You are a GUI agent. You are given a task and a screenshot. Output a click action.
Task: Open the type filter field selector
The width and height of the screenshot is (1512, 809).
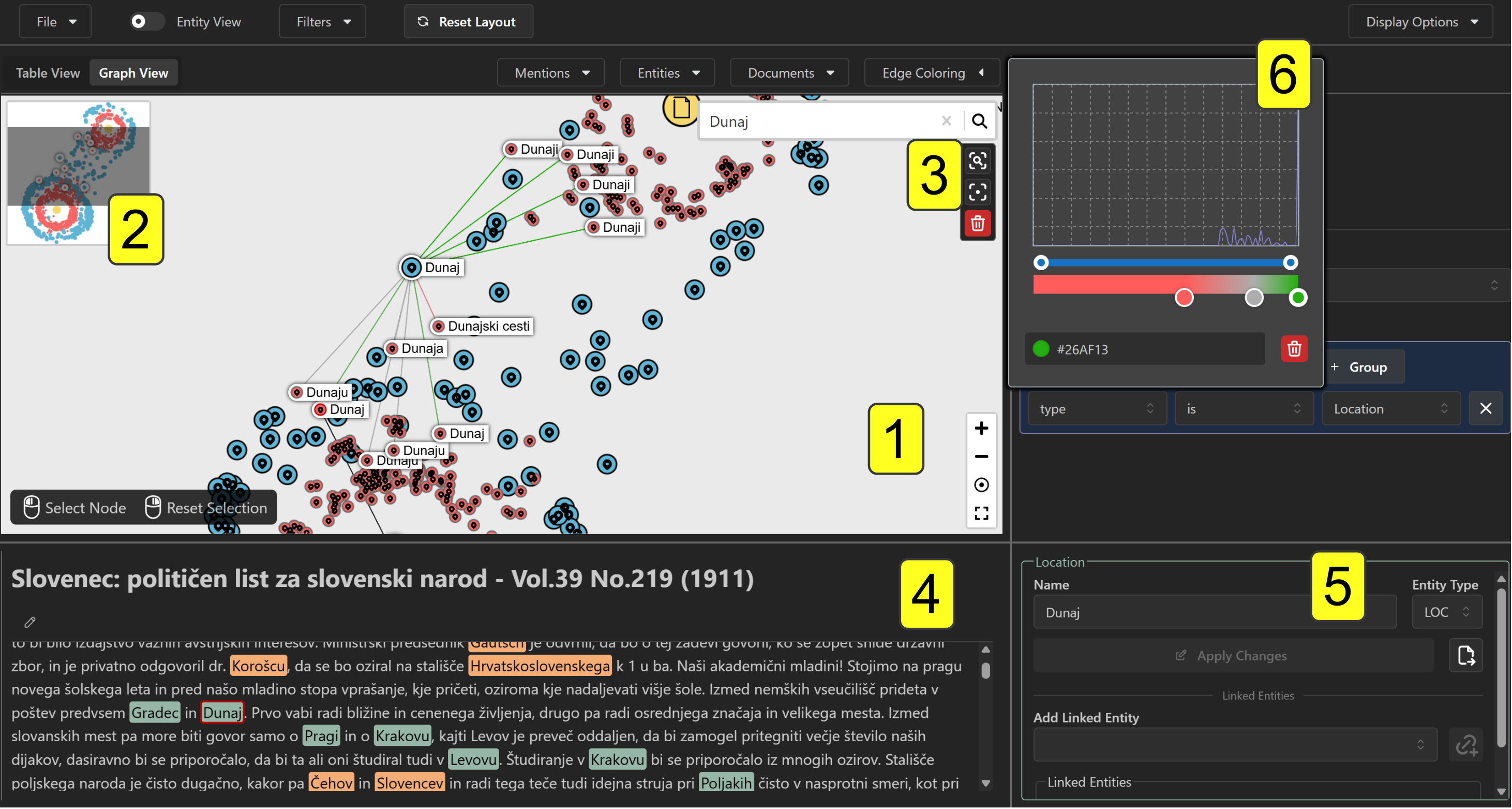pos(1097,408)
